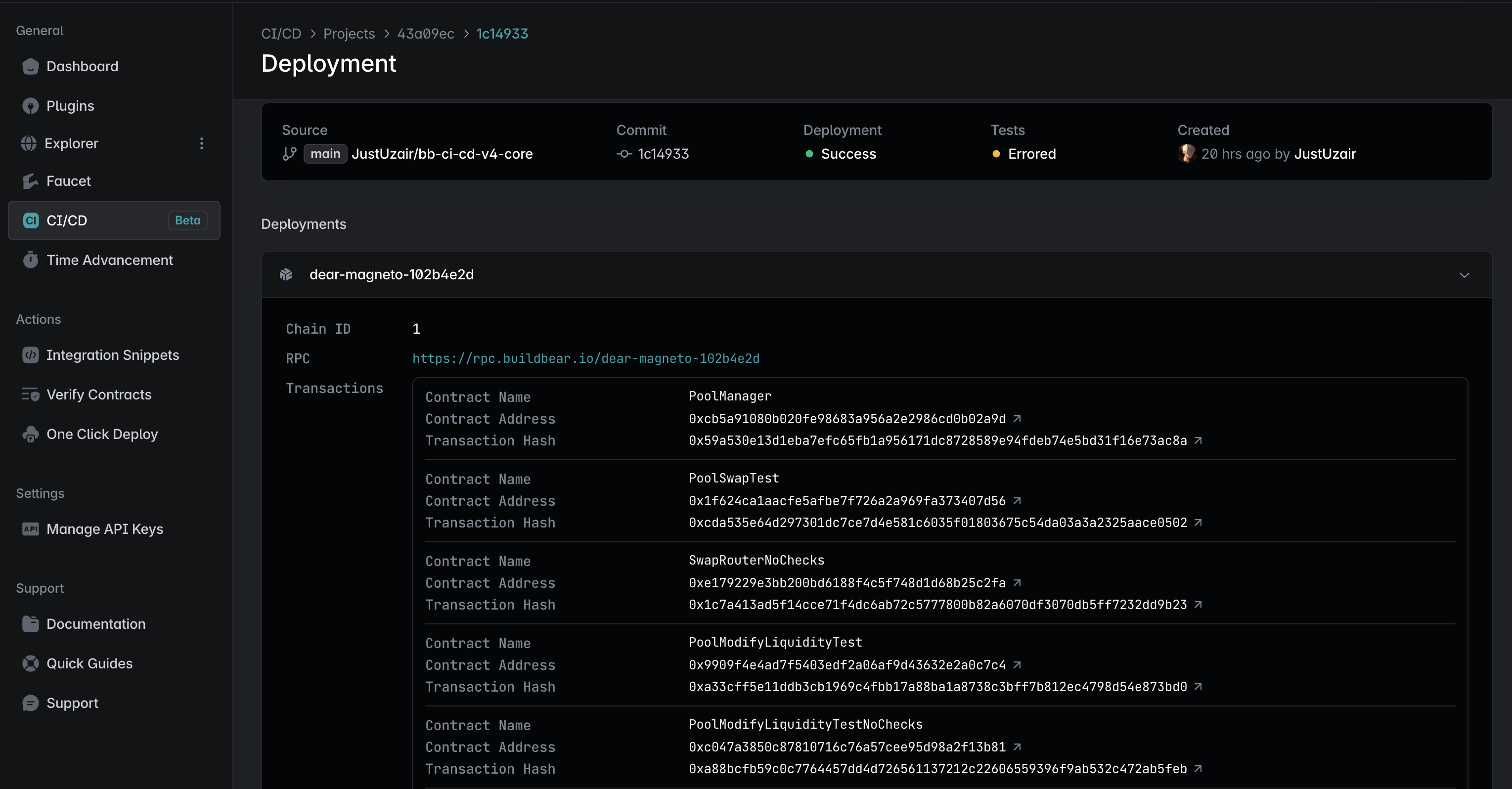Image resolution: width=1512 pixels, height=789 pixels.
Task: Click the Quick Guides icon
Action: (x=30, y=663)
